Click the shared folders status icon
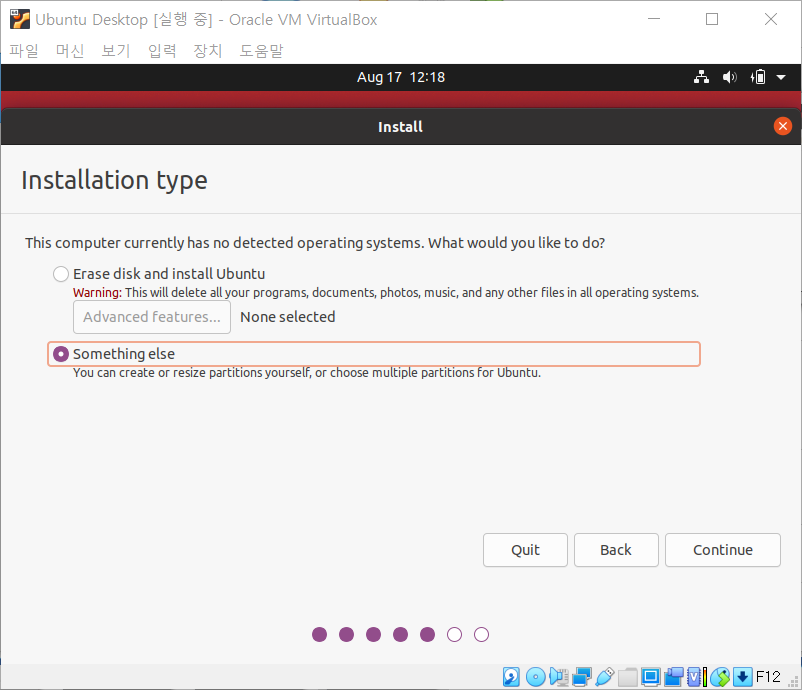The height and width of the screenshot is (690, 802). point(628,677)
